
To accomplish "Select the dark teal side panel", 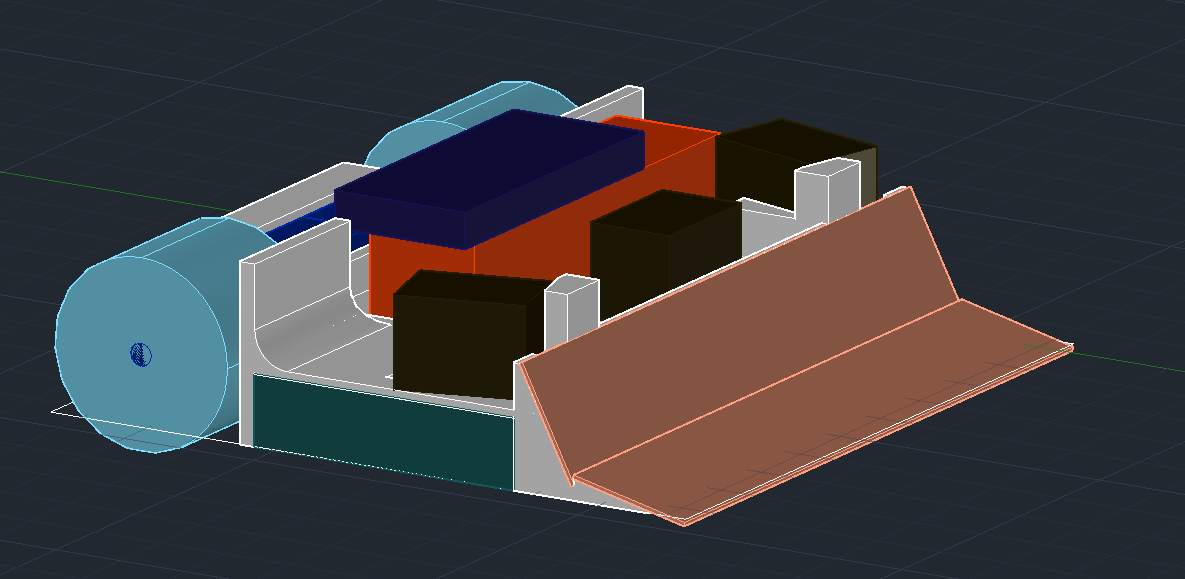I will pyautogui.click(x=383, y=431).
